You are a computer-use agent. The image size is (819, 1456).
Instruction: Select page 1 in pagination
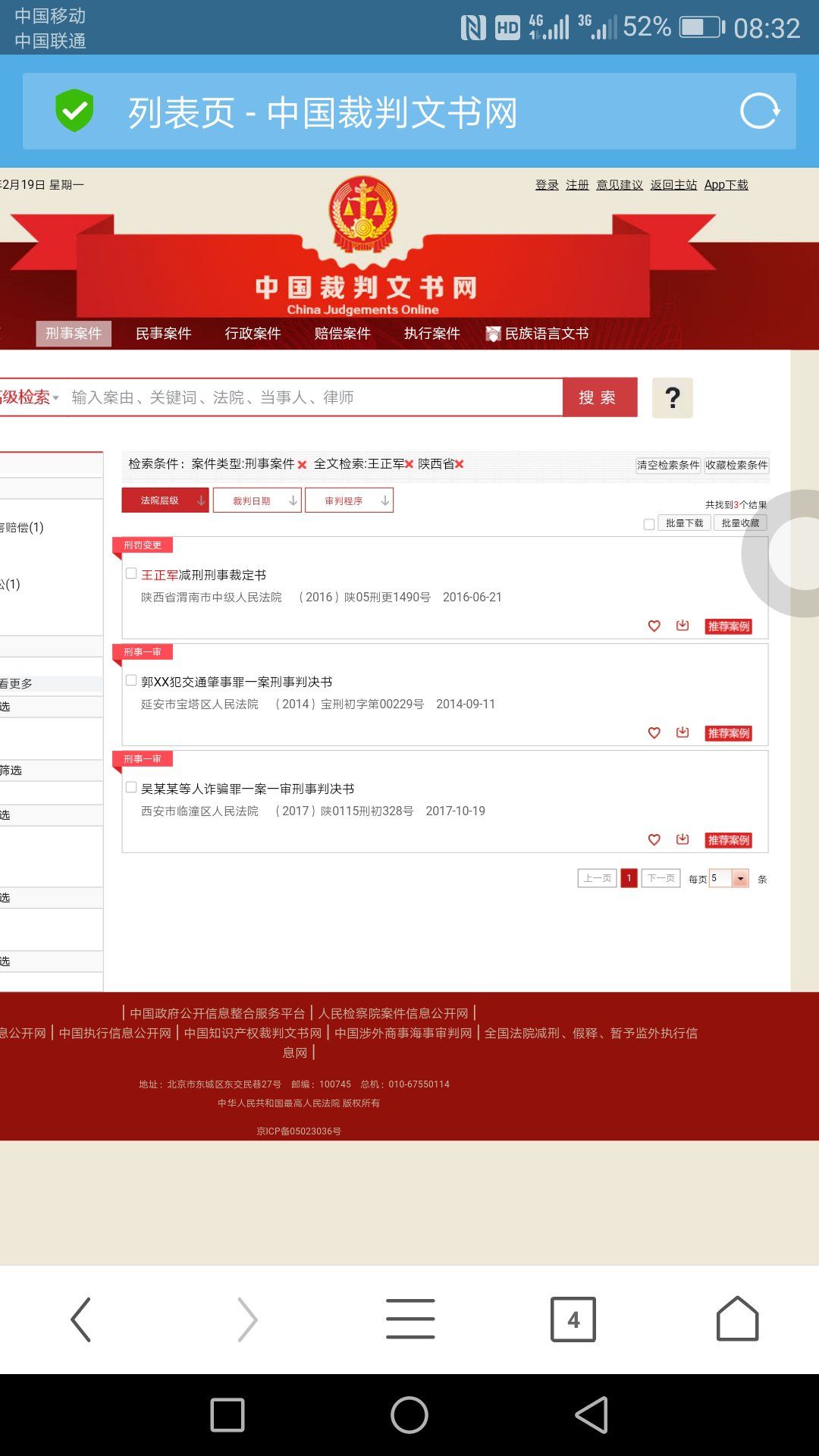(629, 878)
